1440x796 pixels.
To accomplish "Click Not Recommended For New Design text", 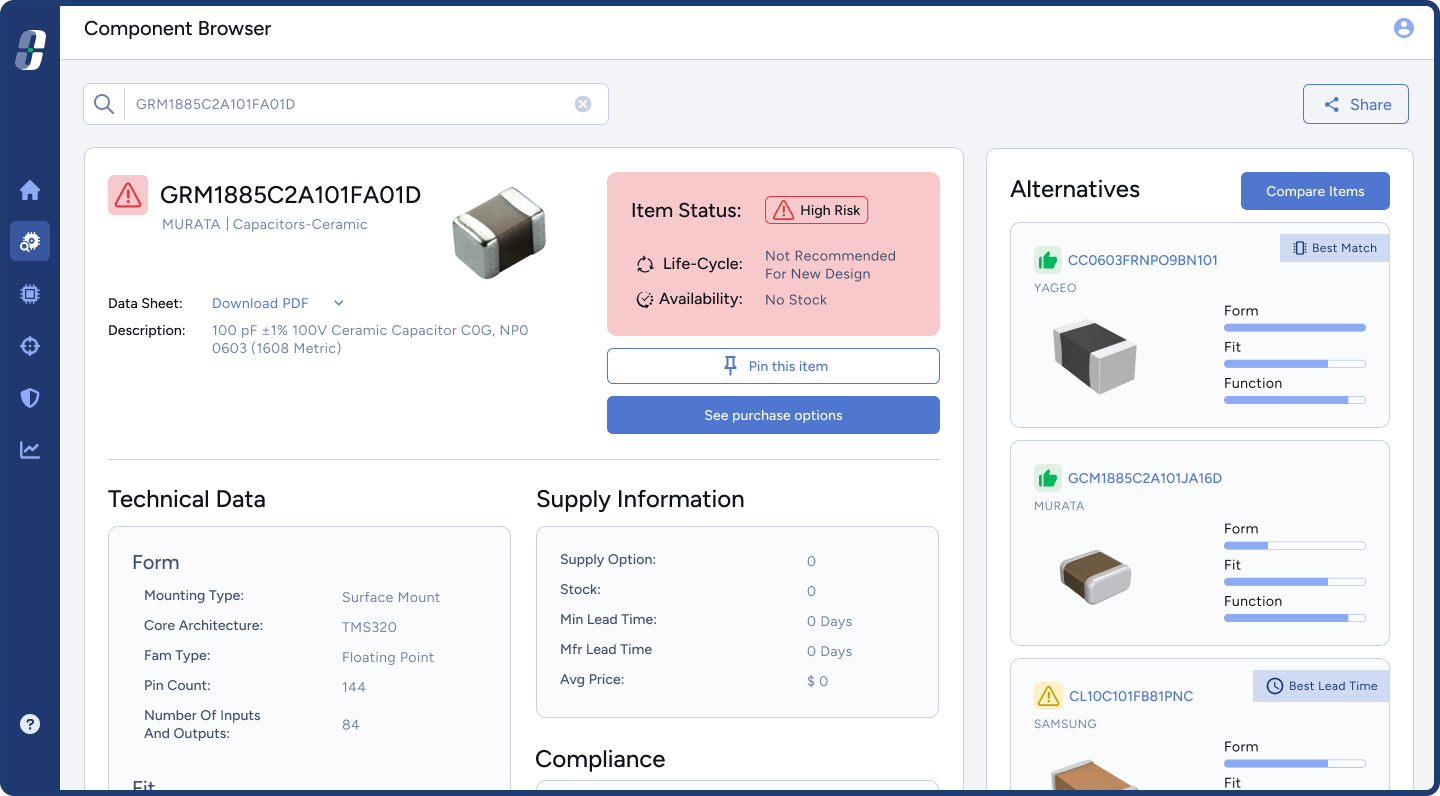I will click(x=830, y=265).
